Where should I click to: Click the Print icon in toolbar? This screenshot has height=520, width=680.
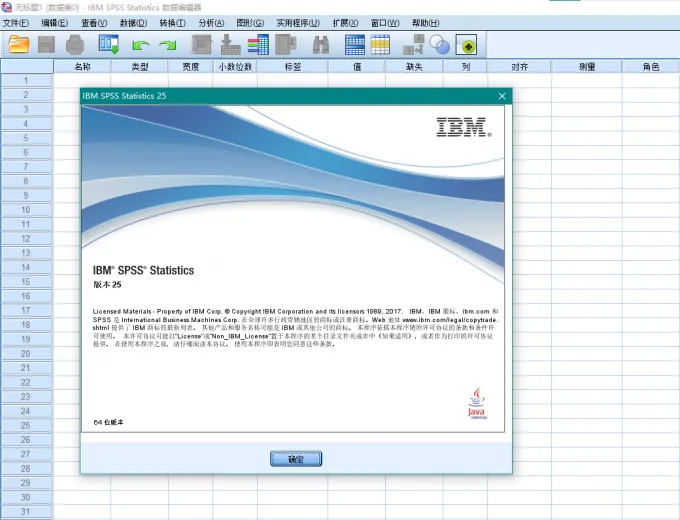click(75, 44)
